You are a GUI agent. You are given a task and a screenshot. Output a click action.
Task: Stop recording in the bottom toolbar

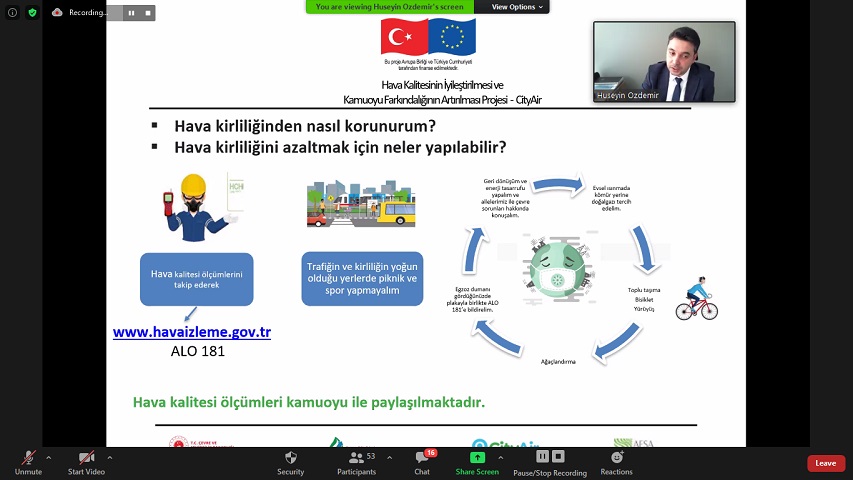[558, 456]
